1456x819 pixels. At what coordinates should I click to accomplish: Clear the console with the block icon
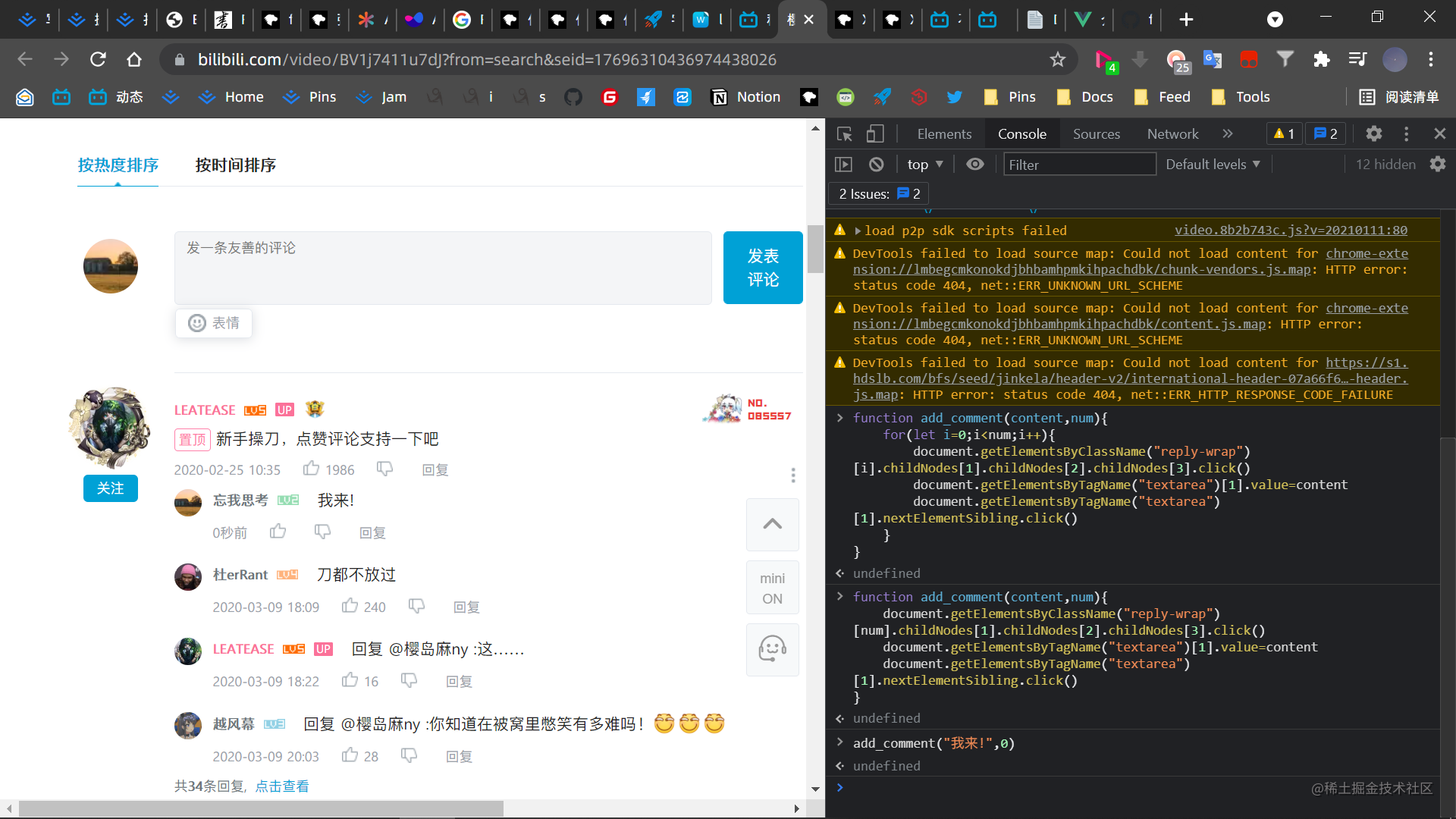coord(876,165)
